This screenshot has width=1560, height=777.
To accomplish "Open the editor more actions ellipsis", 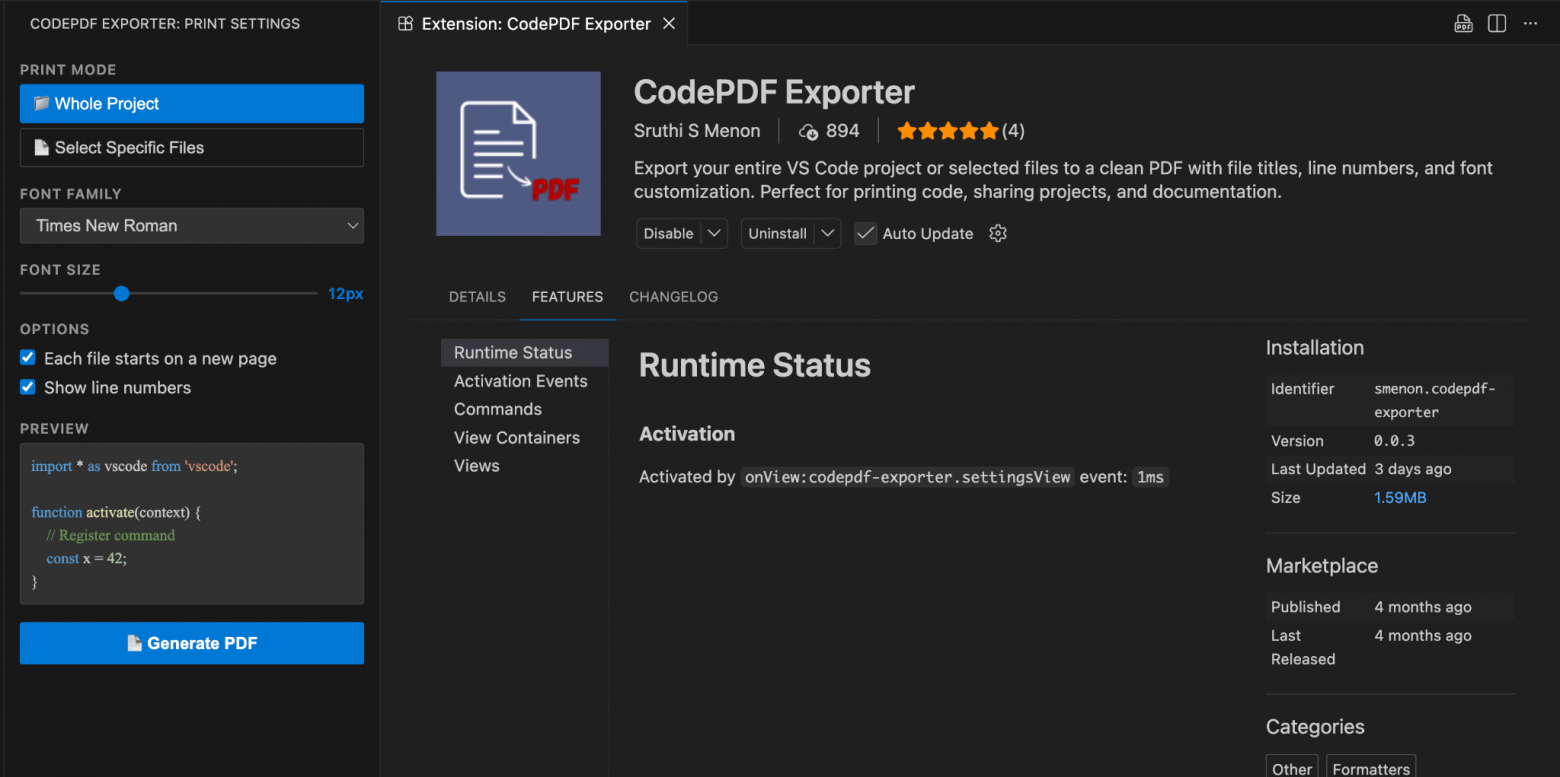I will pos(1530,24).
